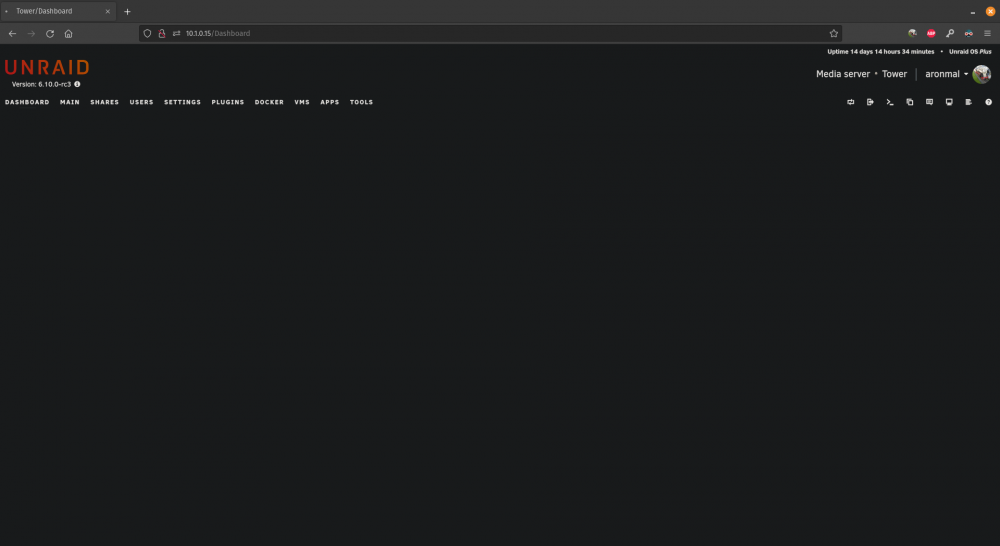Click the Uptime 14 days text
Screen dimensions: 1000x546
pos(881,52)
